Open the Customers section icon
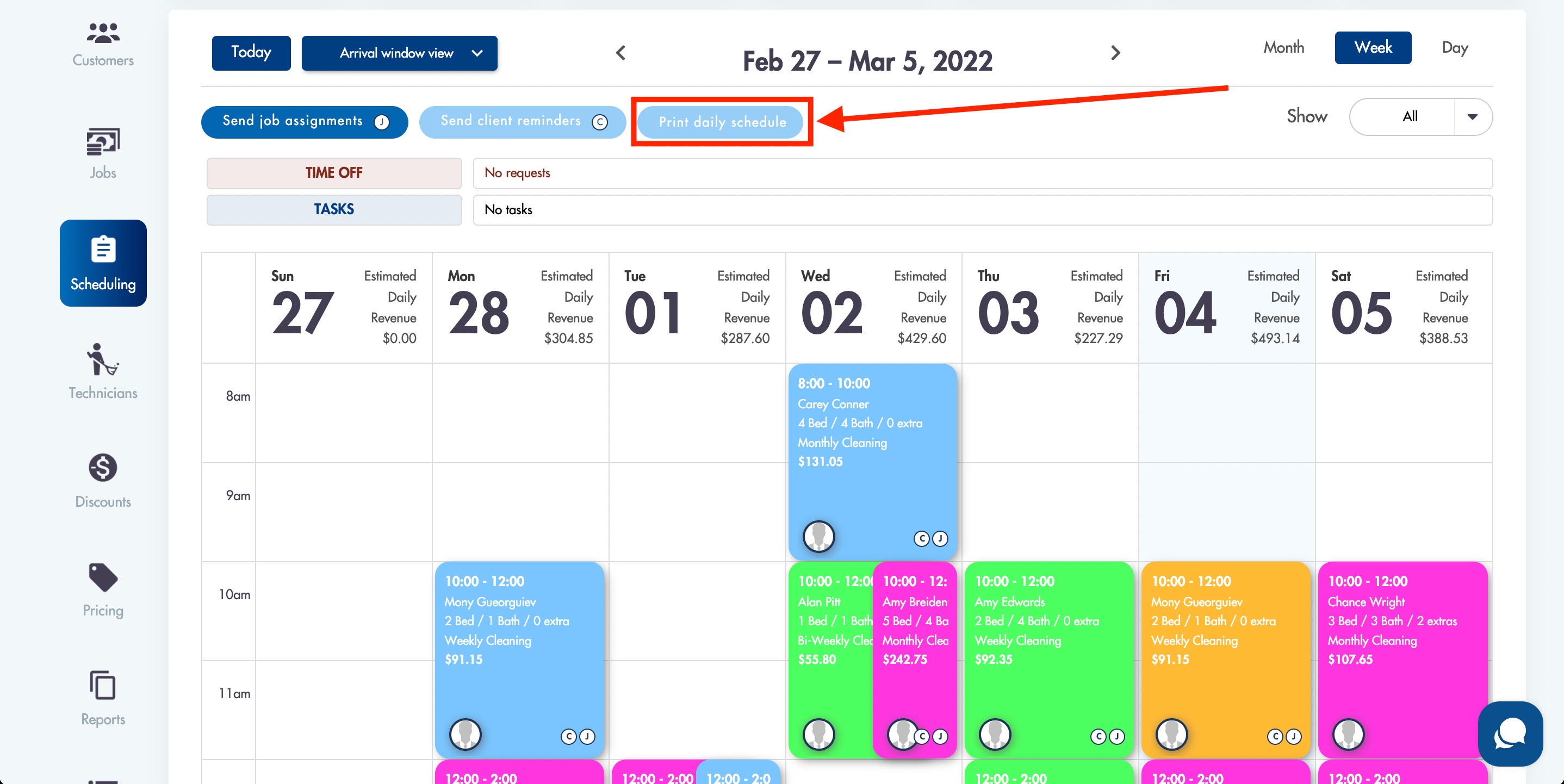 tap(103, 33)
